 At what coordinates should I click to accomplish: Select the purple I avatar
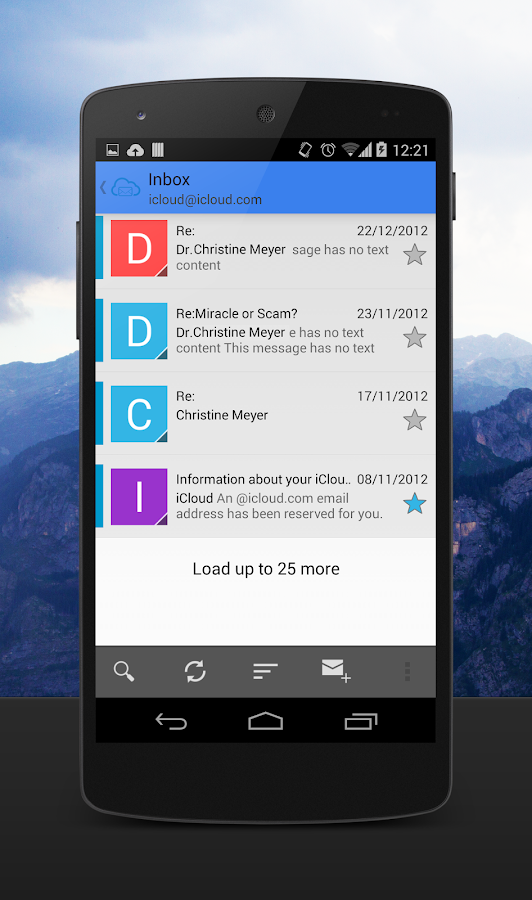coord(139,496)
